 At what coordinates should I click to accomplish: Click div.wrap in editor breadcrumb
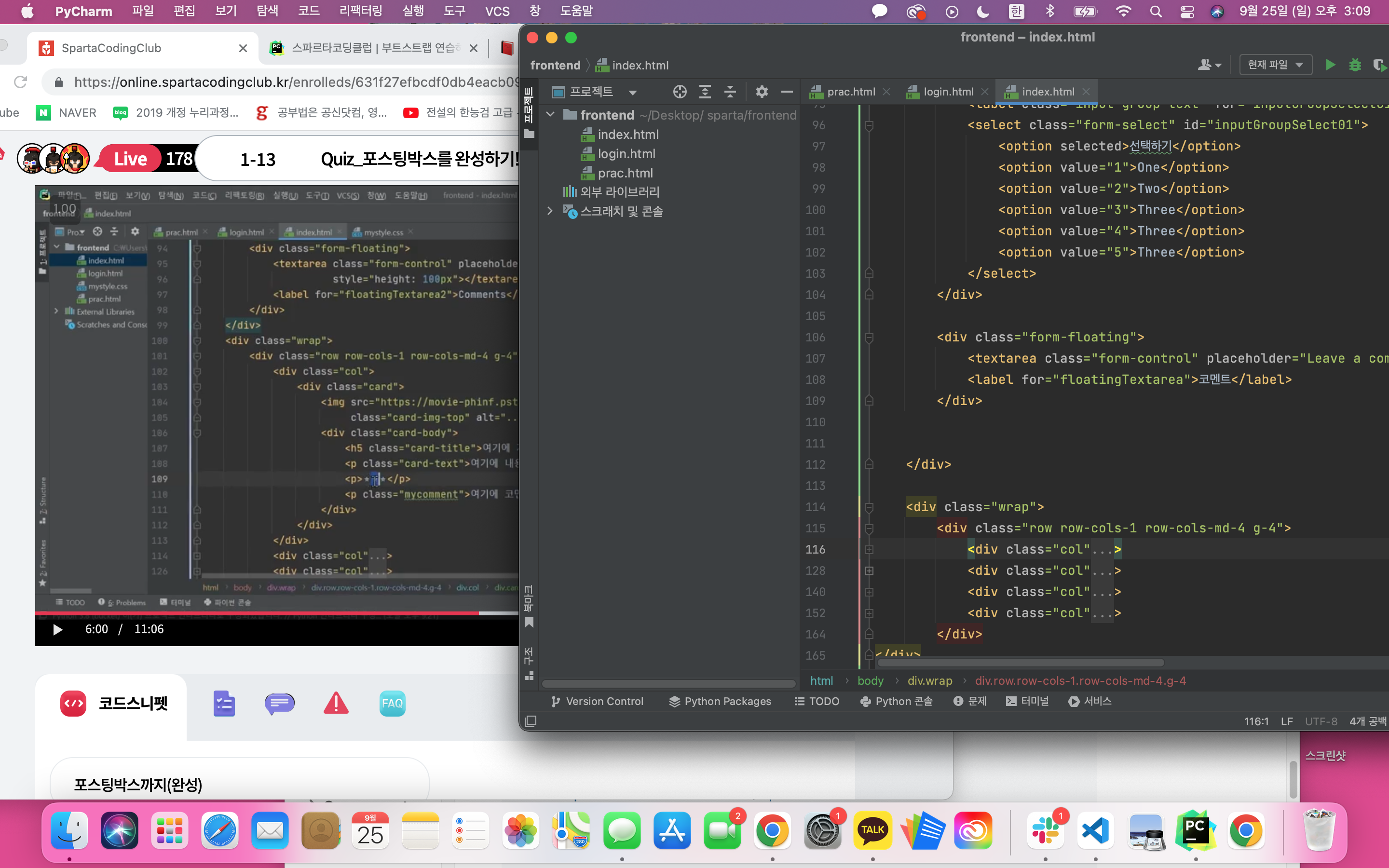coord(930,681)
